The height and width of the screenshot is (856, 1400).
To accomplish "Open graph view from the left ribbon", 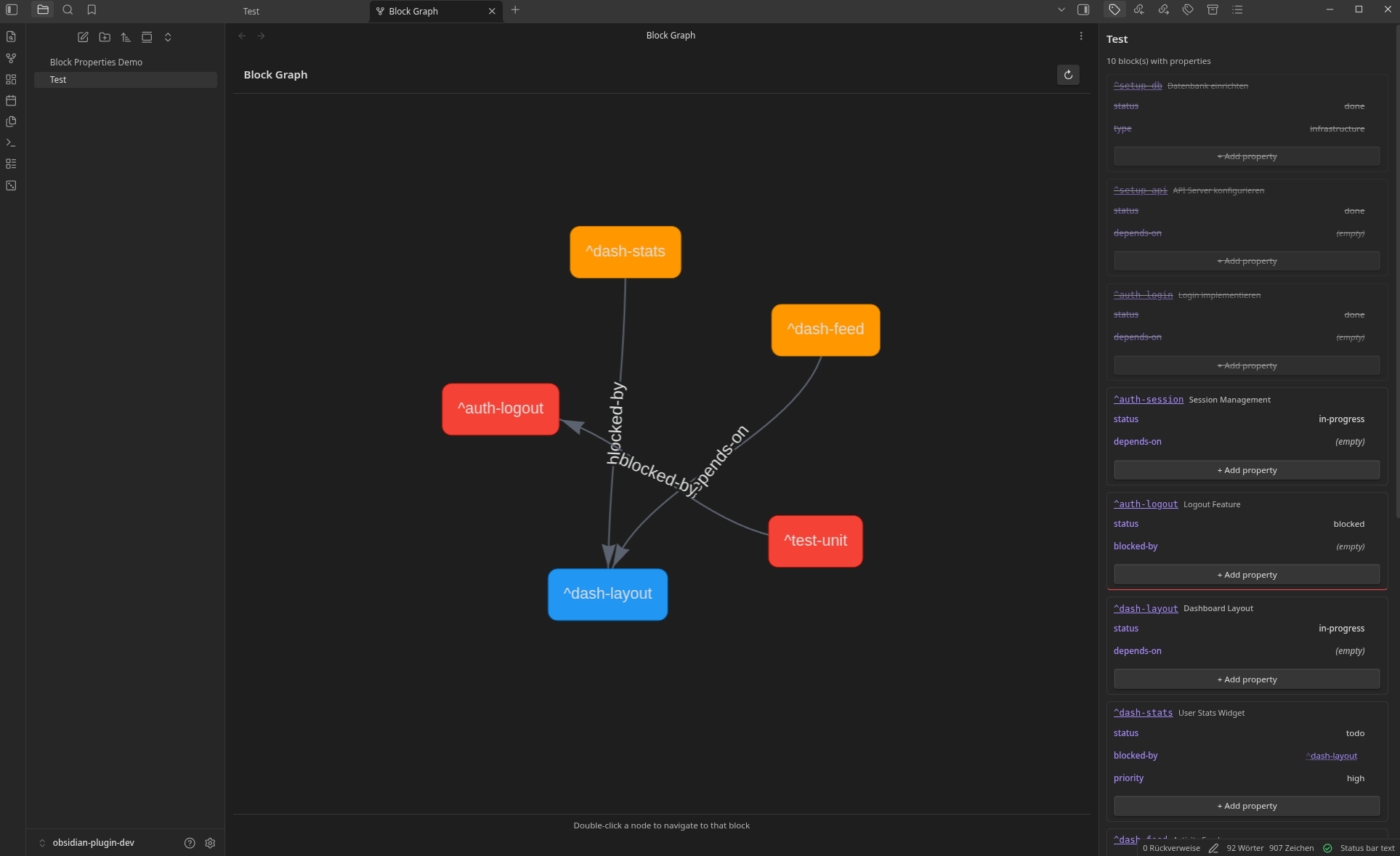I will pyautogui.click(x=11, y=58).
